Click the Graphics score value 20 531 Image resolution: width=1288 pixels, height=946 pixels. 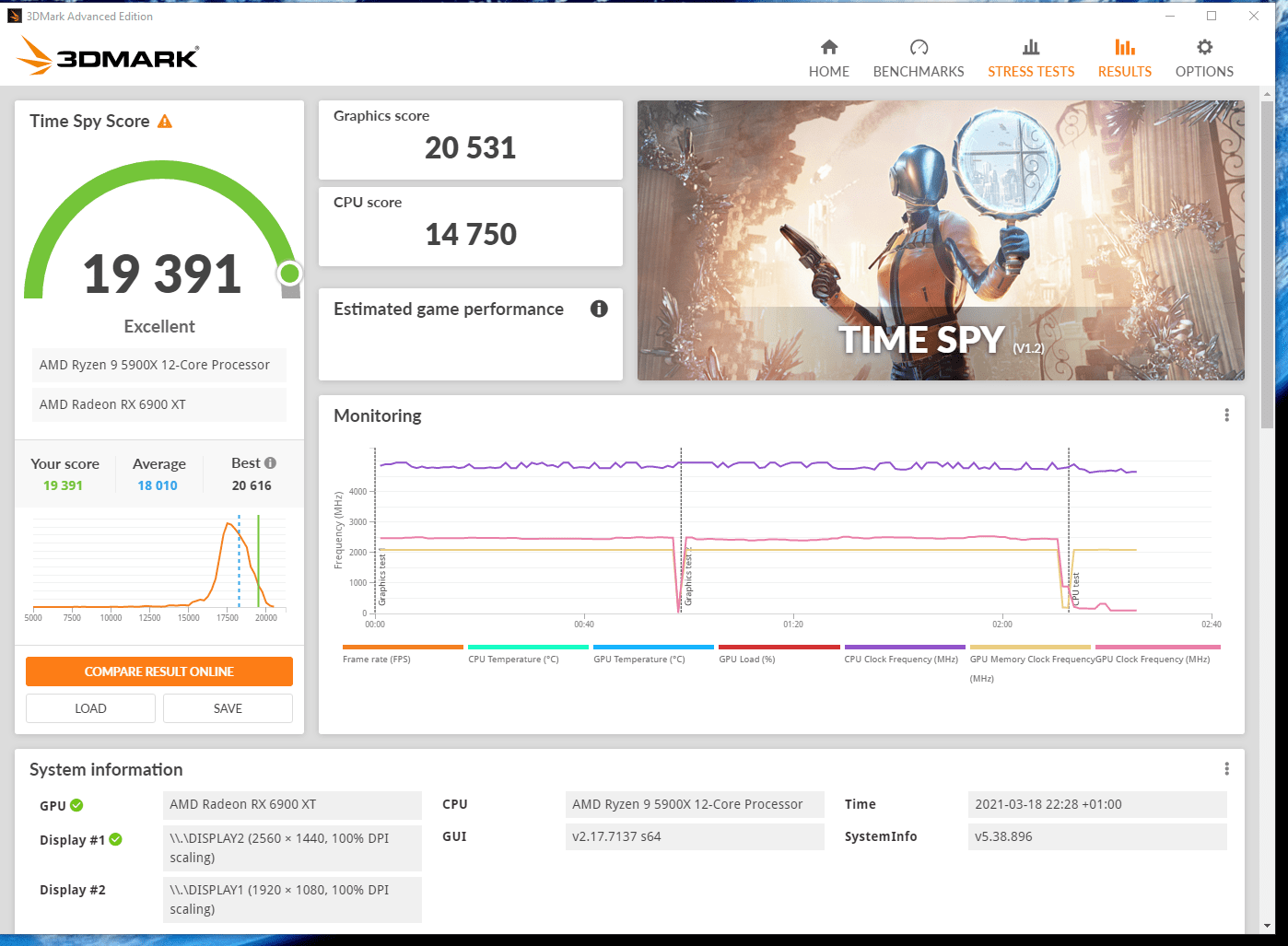tap(470, 147)
